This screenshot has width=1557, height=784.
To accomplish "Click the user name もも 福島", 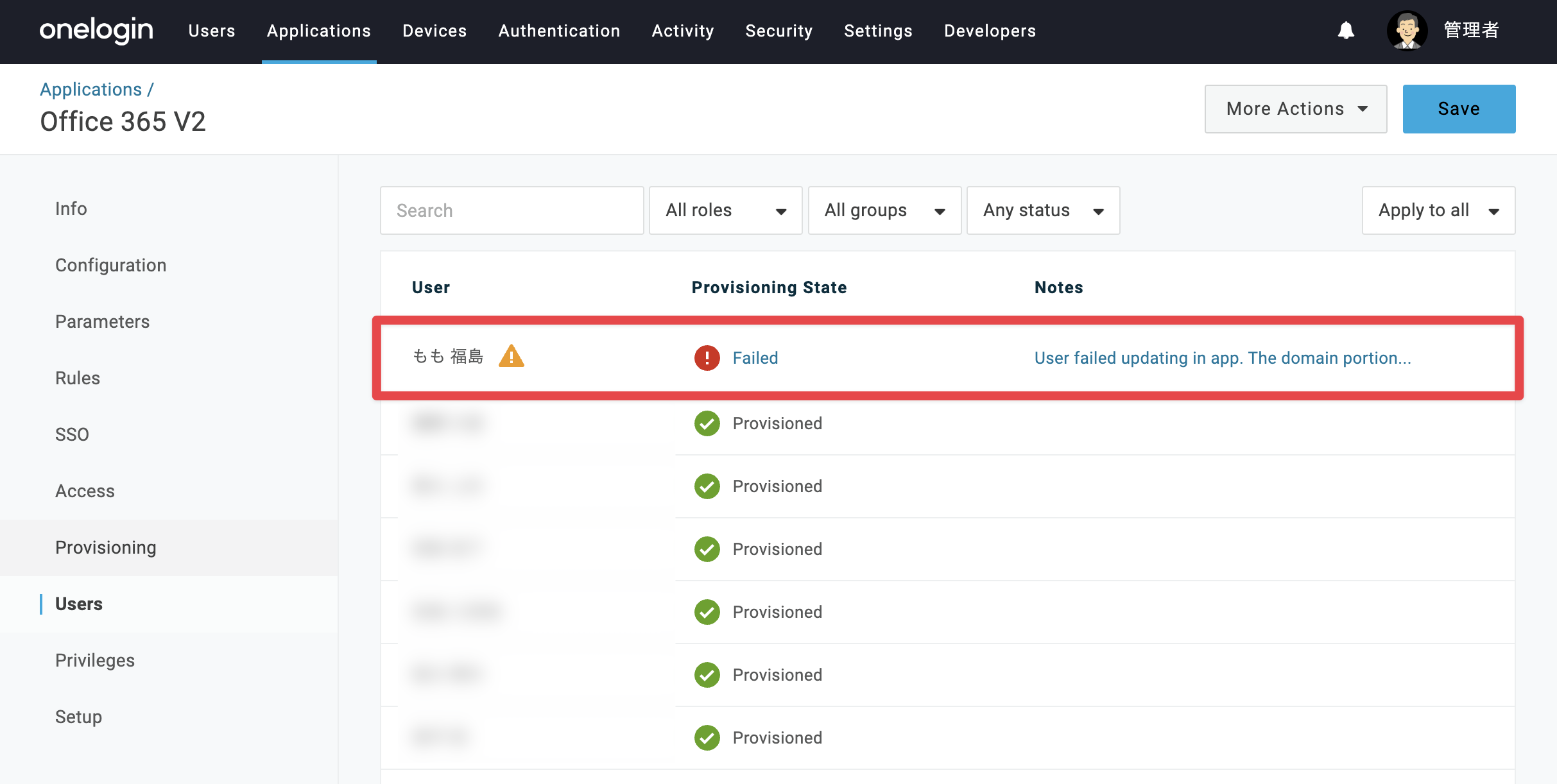I will (x=447, y=356).
